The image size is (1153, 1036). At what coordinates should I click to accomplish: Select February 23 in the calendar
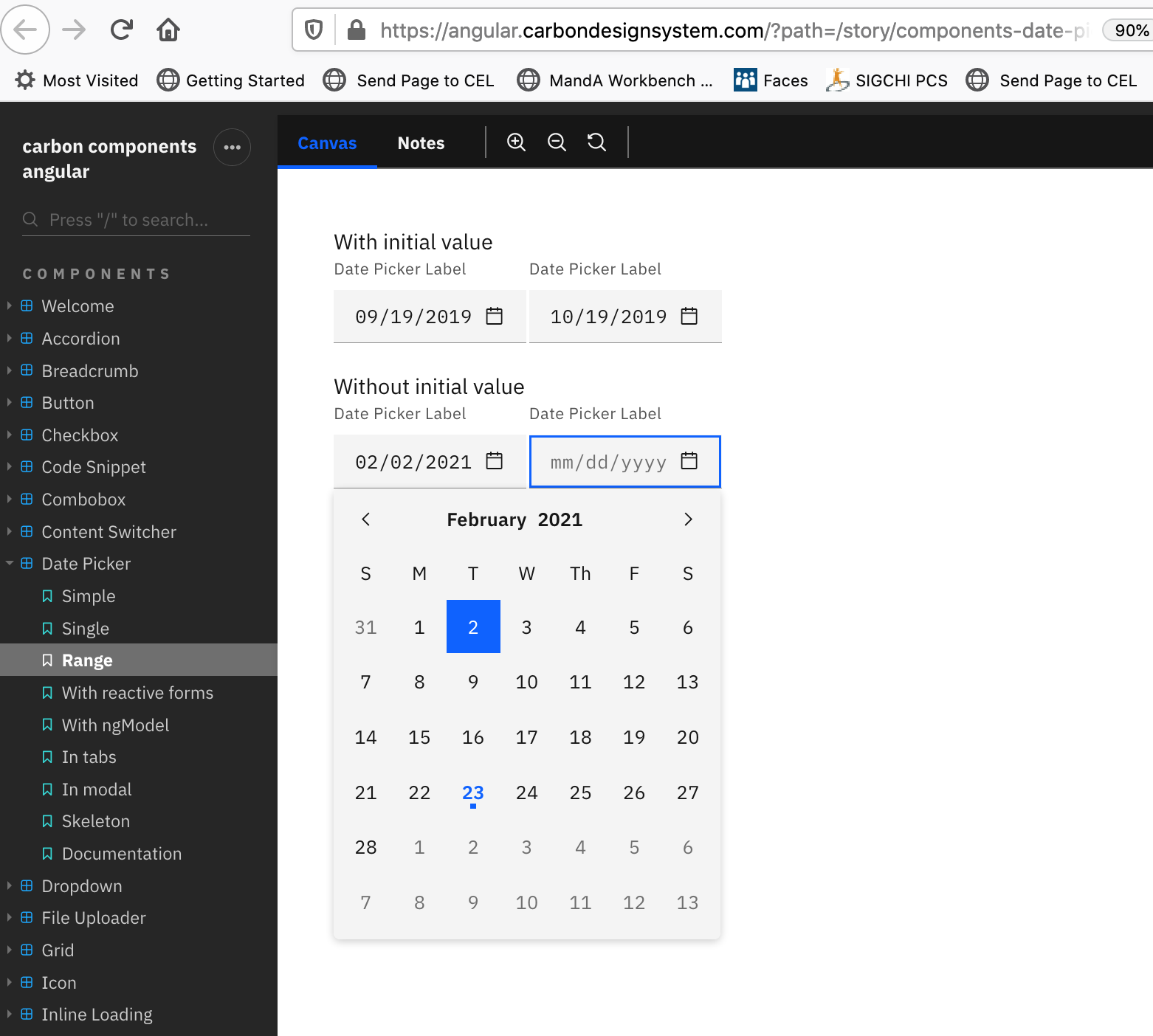point(472,792)
